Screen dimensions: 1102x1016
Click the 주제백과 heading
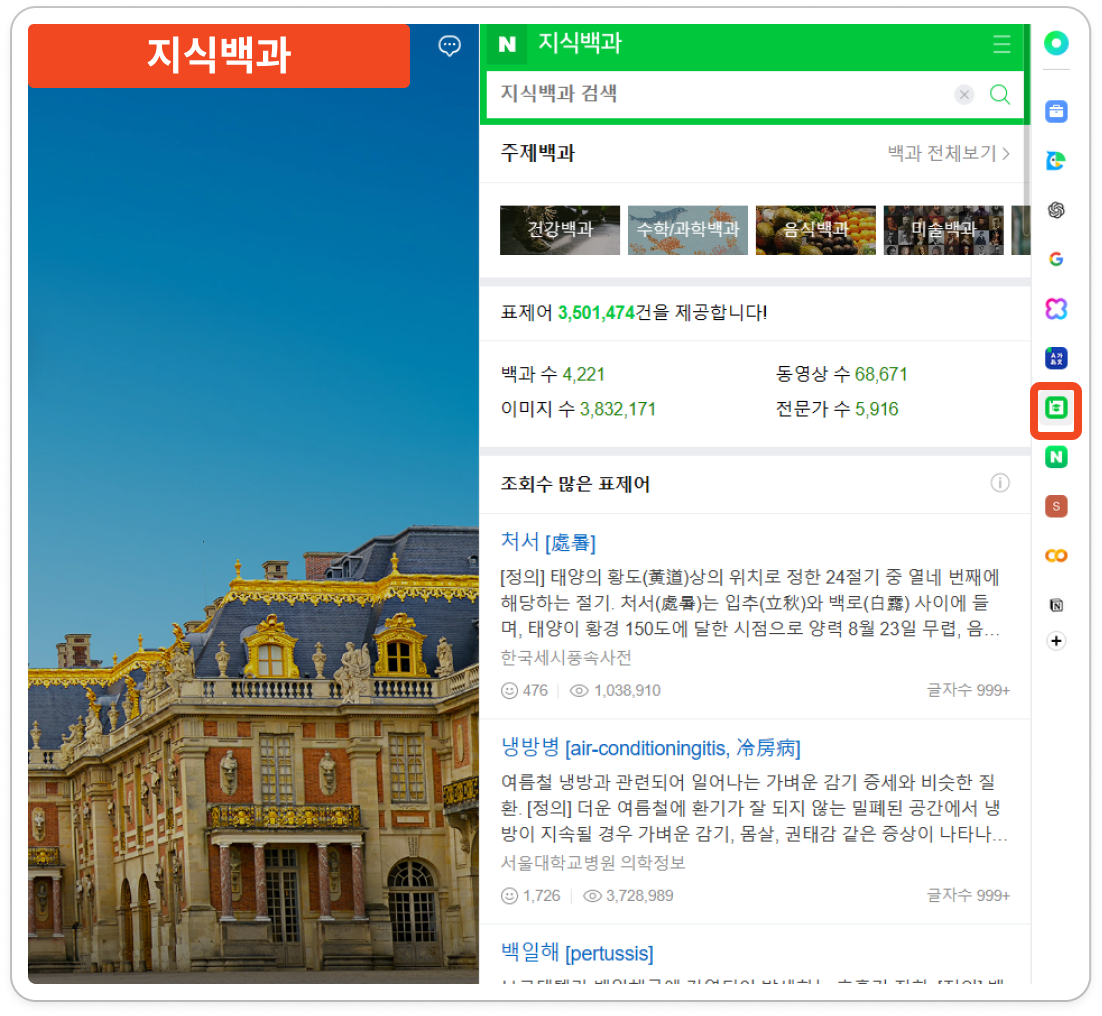[538, 152]
